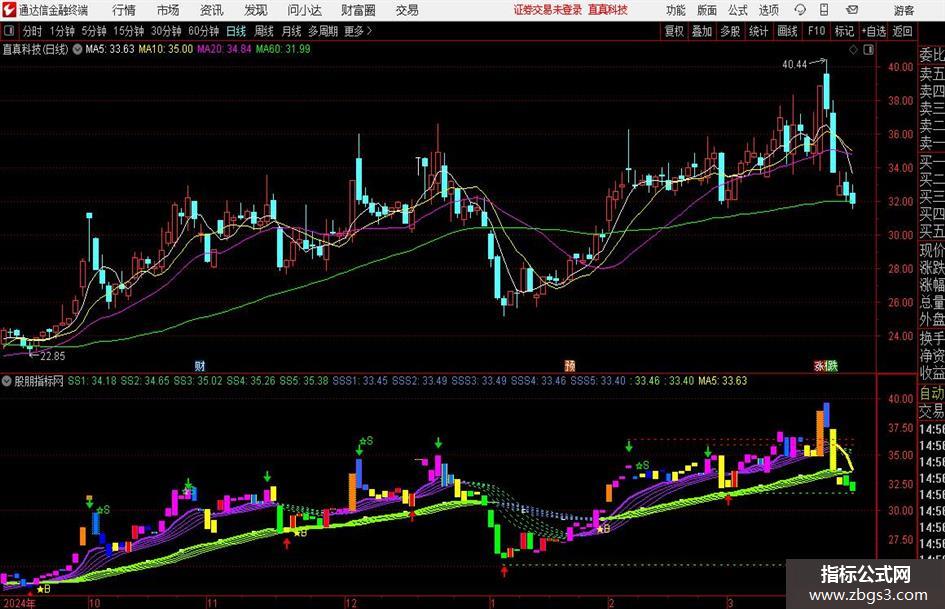Screen dimensions: 945x609
Task: Select the 5分钟 period
Action: point(93,31)
